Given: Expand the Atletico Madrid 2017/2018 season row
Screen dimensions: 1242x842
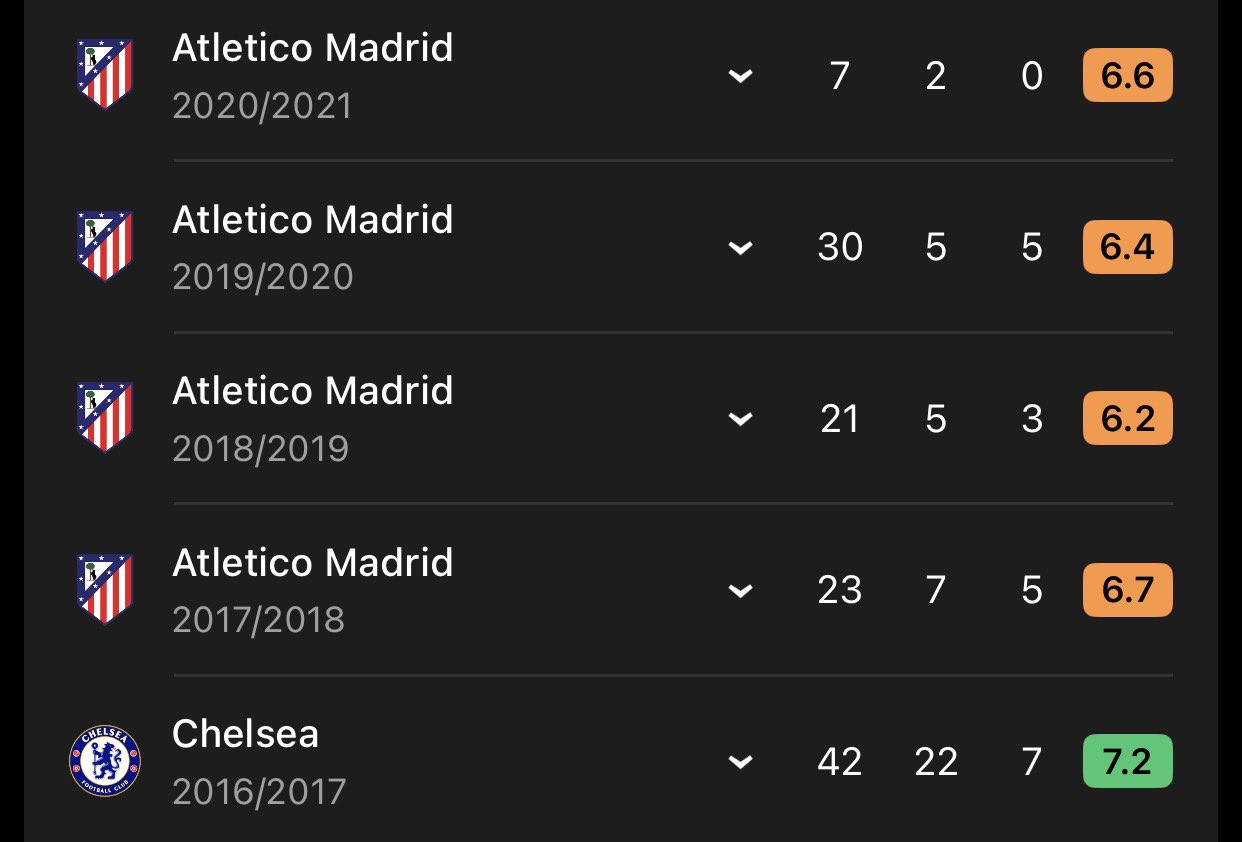Looking at the screenshot, I should pyautogui.click(x=740, y=591).
